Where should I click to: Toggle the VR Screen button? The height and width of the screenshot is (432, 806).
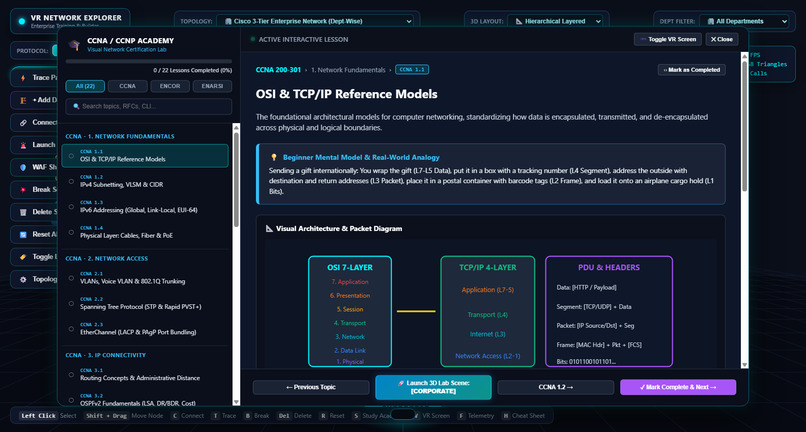(x=667, y=39)
